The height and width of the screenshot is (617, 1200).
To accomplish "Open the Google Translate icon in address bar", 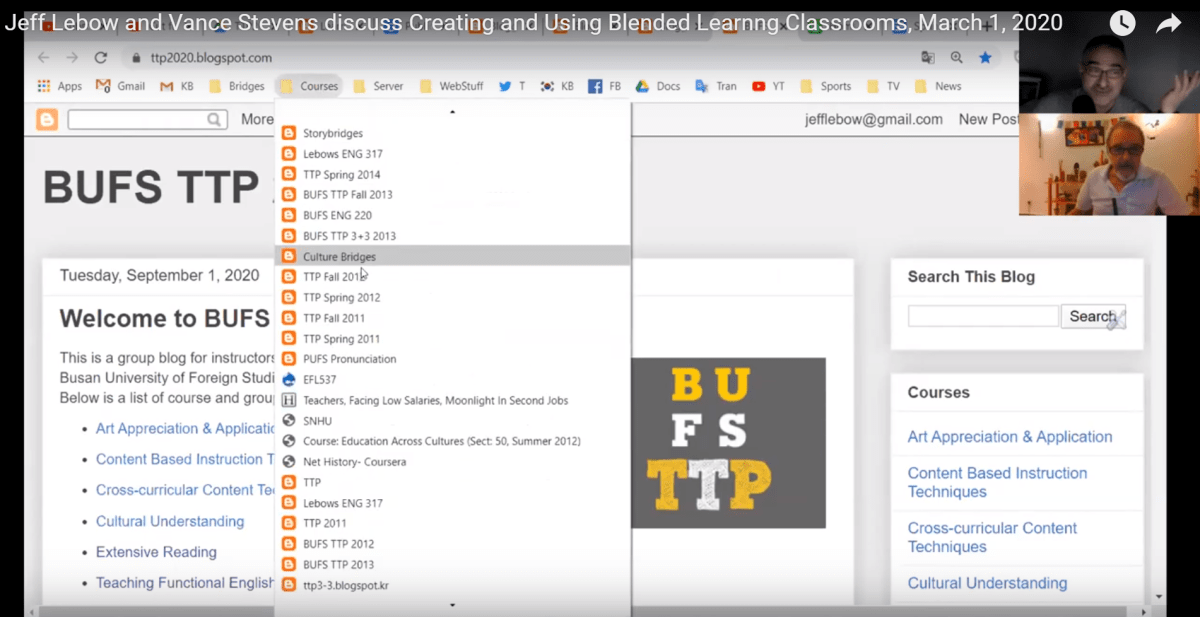I will point(928,58).
